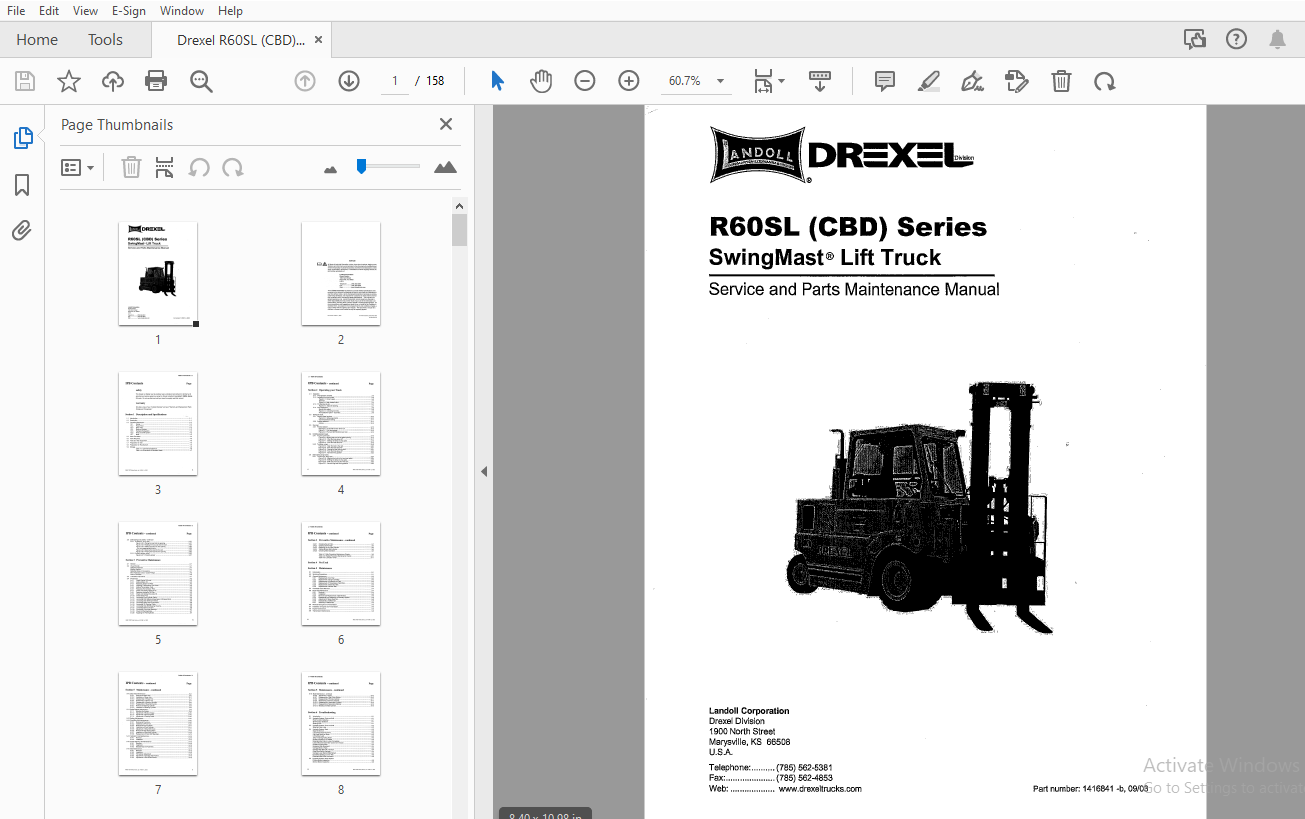Click the read mode keyboard icon

click(x=820, y=81)
